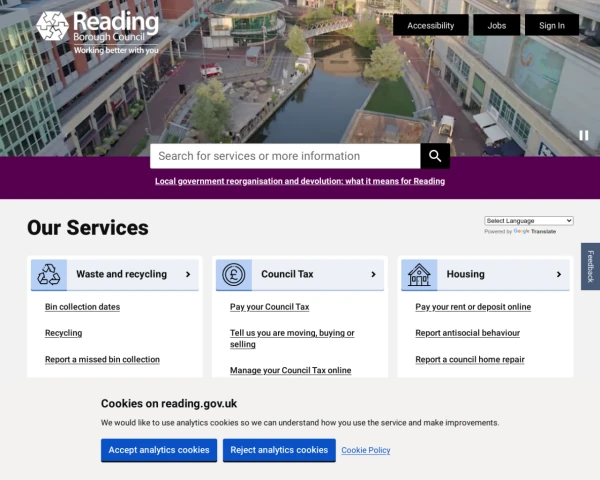The image size is (600, 480).
Task: Reject analytics cookies
Action: click(x=279, y=450)
